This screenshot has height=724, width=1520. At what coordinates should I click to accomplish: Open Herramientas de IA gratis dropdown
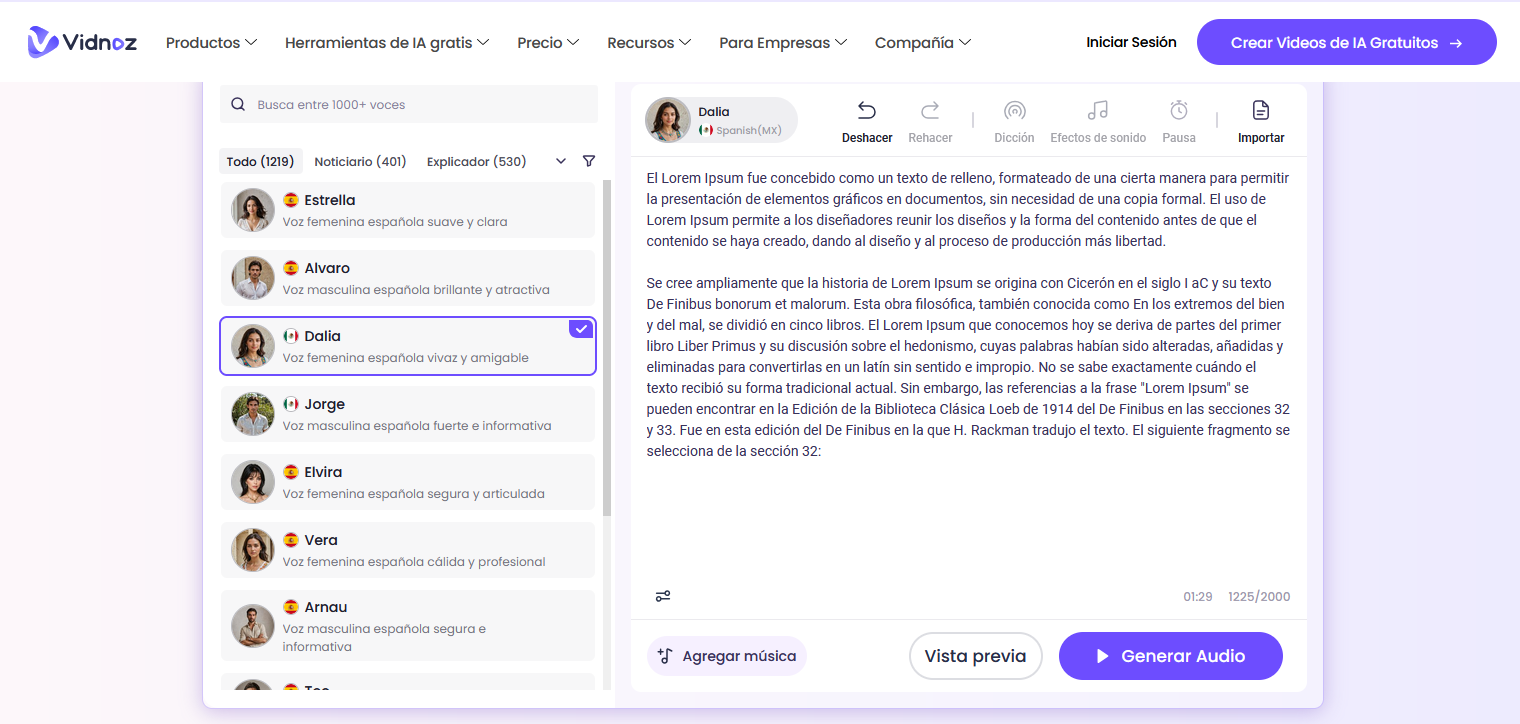click(386, 43)
